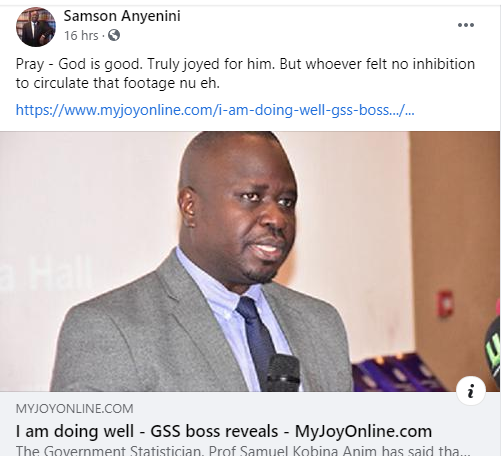Open the Samson Anyenini profile name link

pos(122,16)
